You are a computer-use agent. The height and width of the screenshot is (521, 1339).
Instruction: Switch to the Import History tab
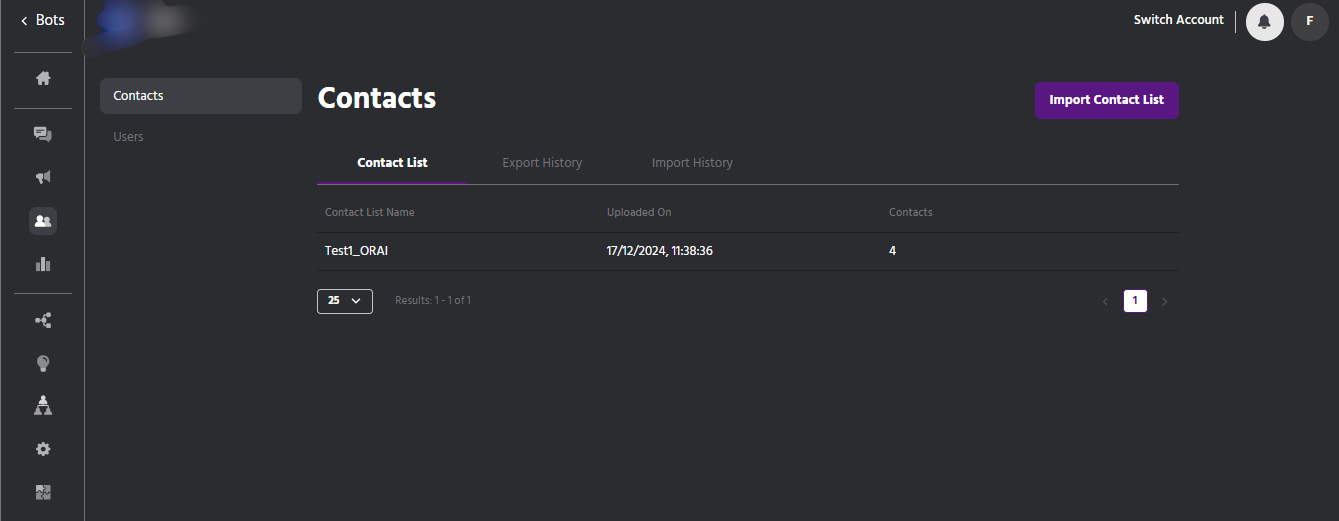692,163
